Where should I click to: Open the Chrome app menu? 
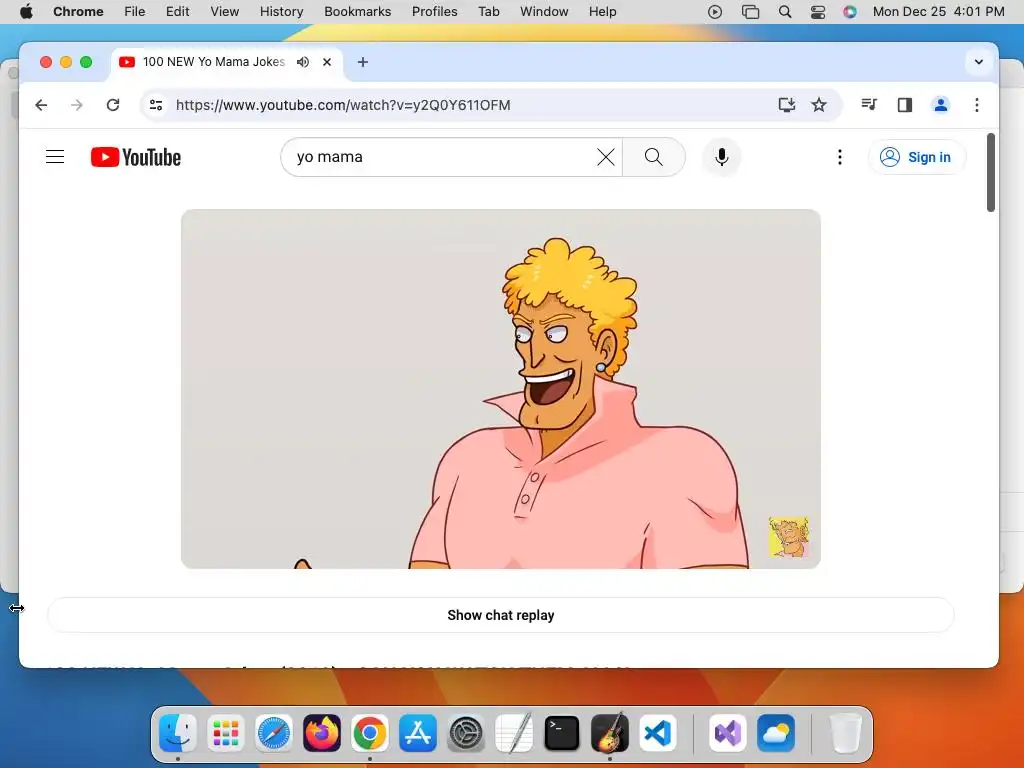(x=78, y=12)
